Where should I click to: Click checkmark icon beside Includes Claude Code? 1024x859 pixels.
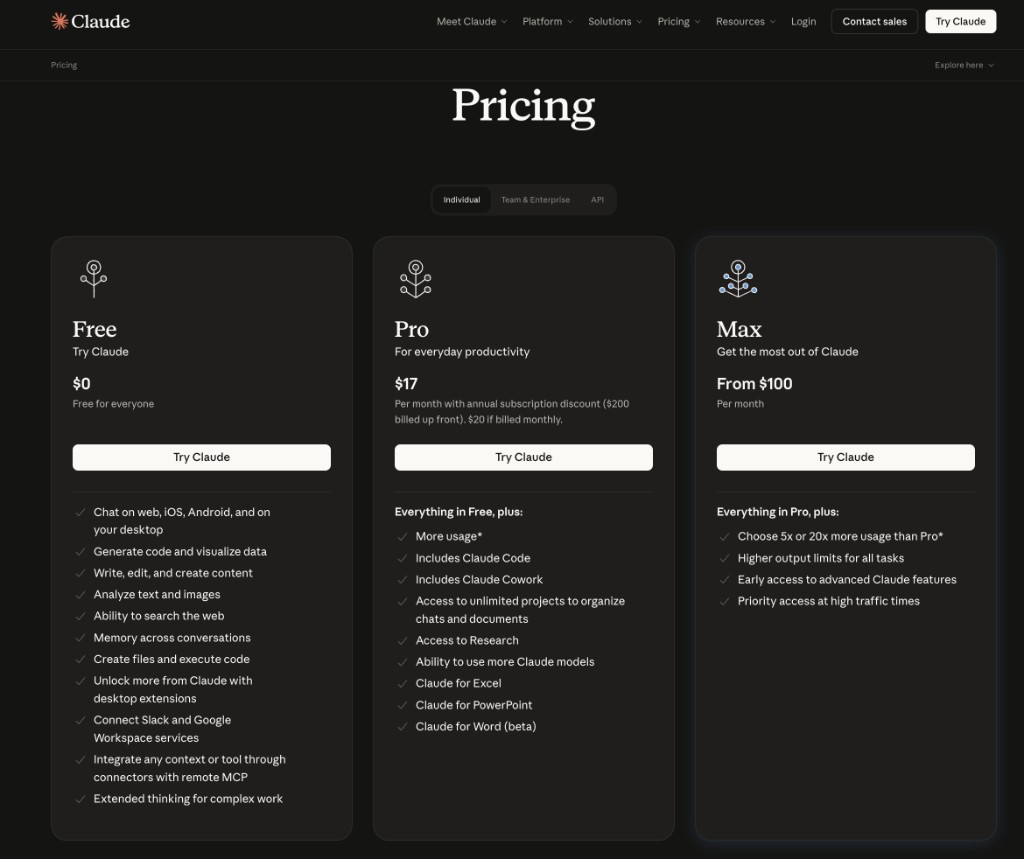(x=402, y=558)
